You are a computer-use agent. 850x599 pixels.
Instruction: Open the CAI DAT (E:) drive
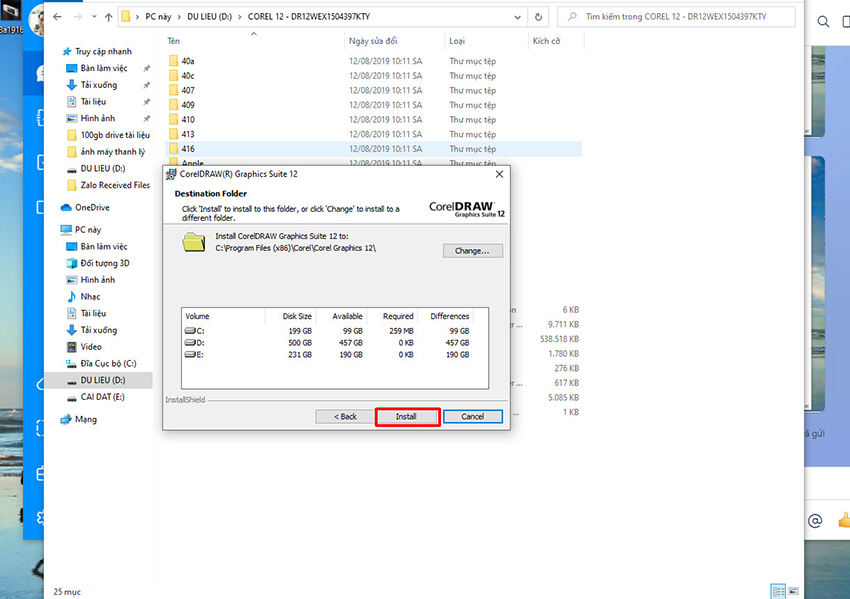[x=102, y=397]
